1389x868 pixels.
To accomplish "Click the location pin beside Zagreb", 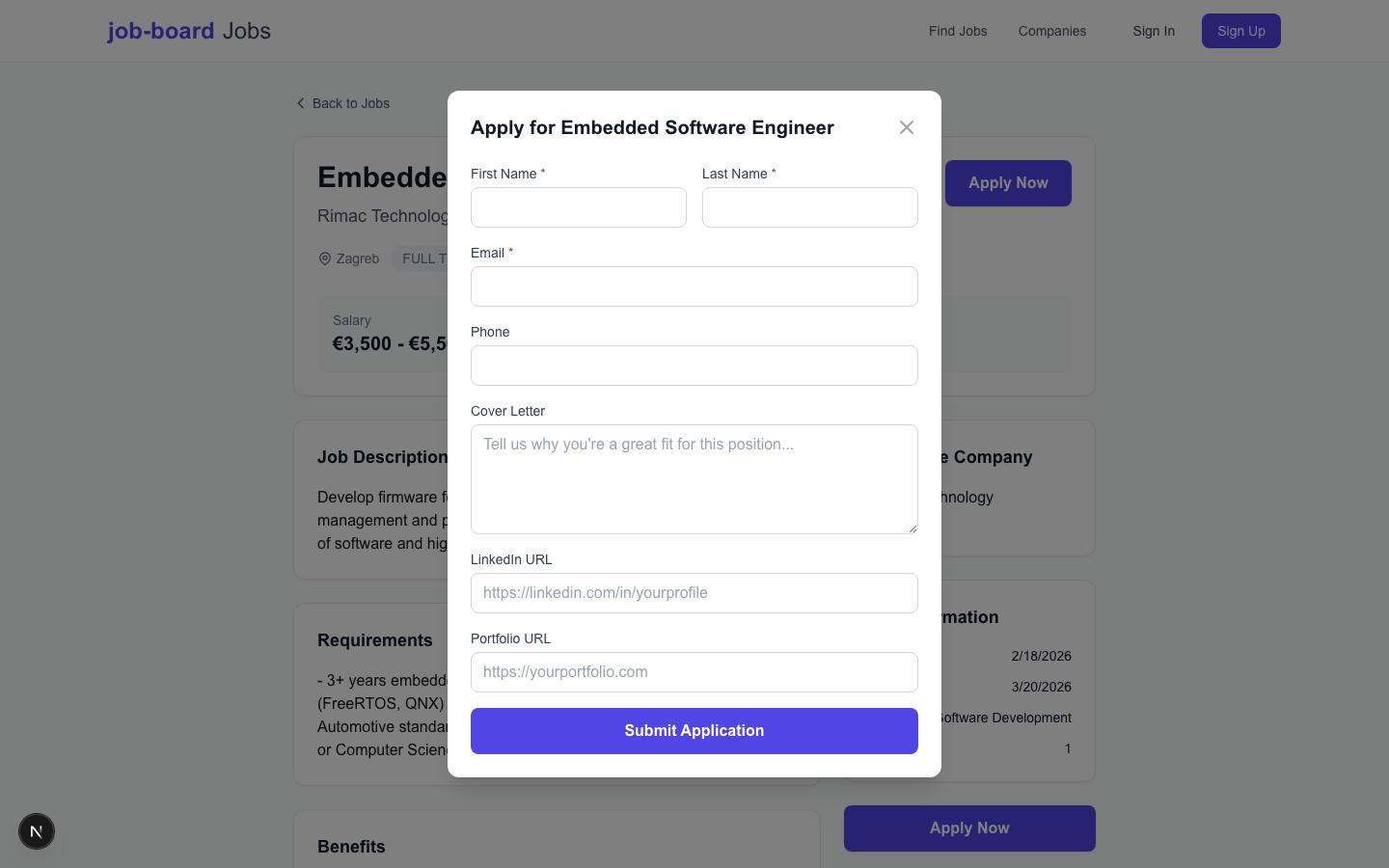I will pos(325,258).
